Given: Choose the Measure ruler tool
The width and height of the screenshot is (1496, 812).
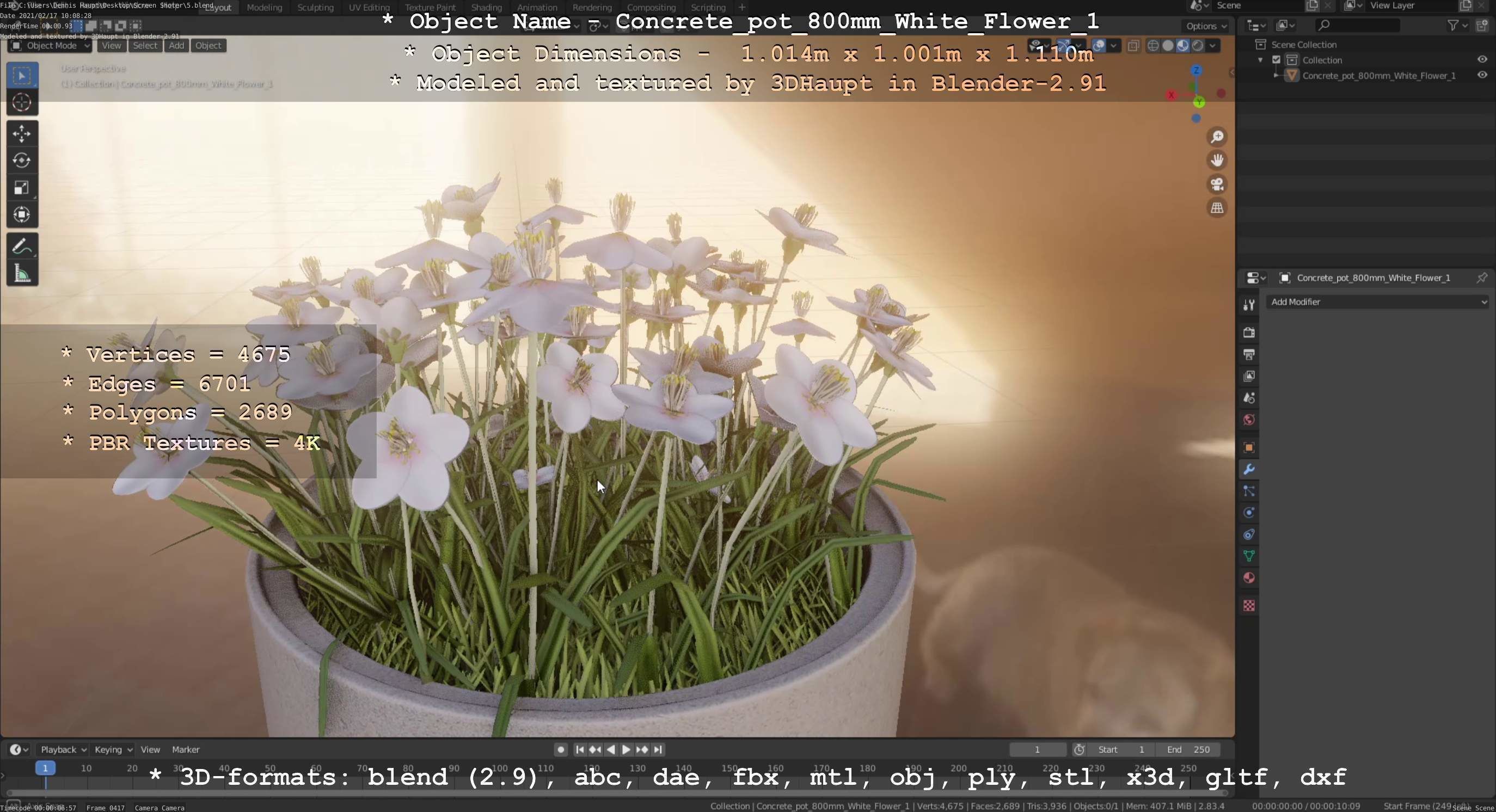Looking at the screenshot, I should pos(21,273).
